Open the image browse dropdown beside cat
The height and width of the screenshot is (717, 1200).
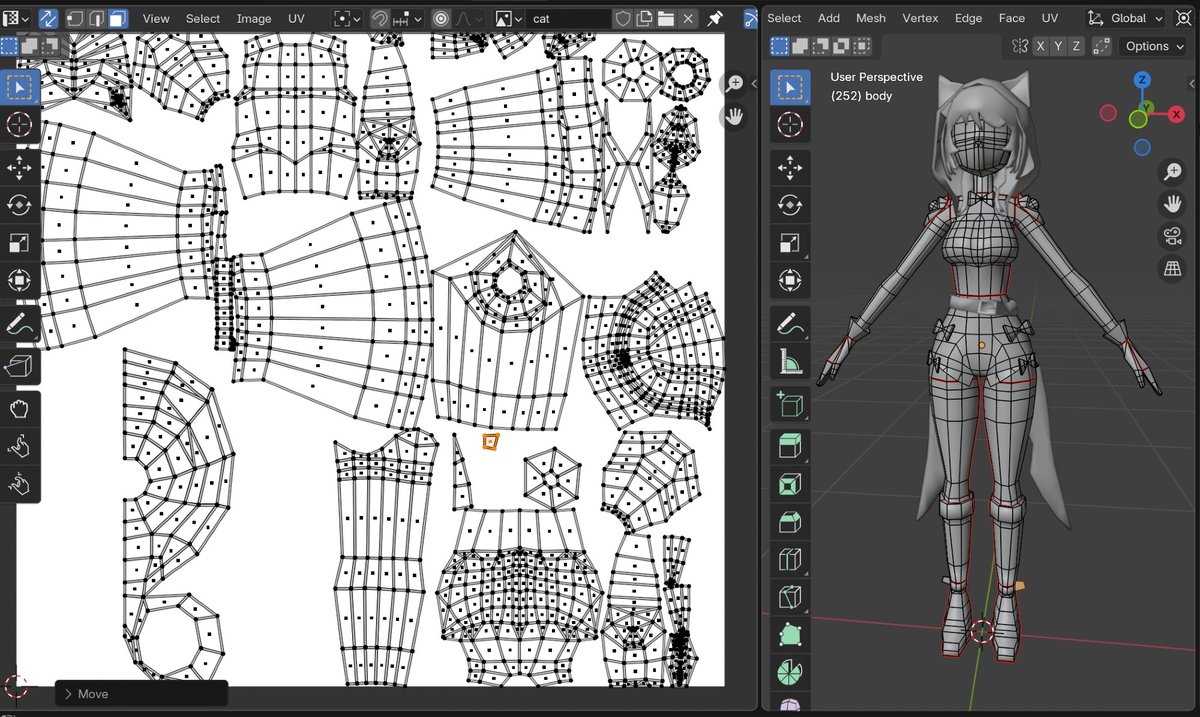[x=508, y=18]
